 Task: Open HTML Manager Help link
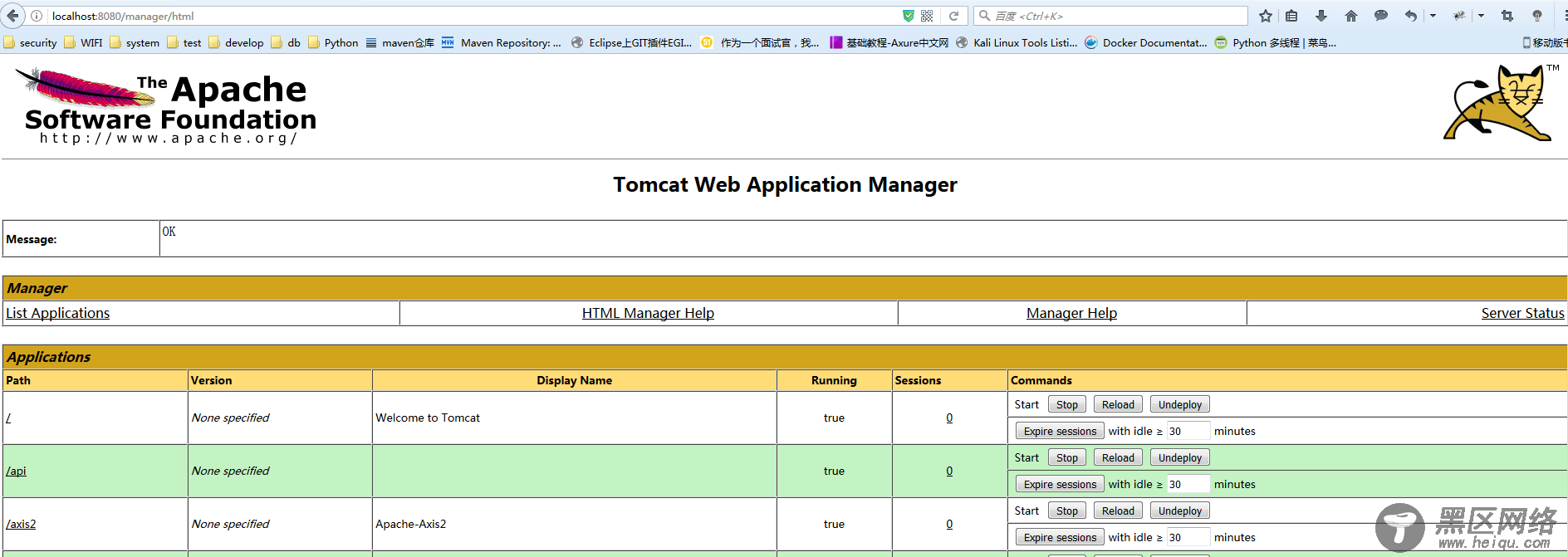click(x=648, y=313)
